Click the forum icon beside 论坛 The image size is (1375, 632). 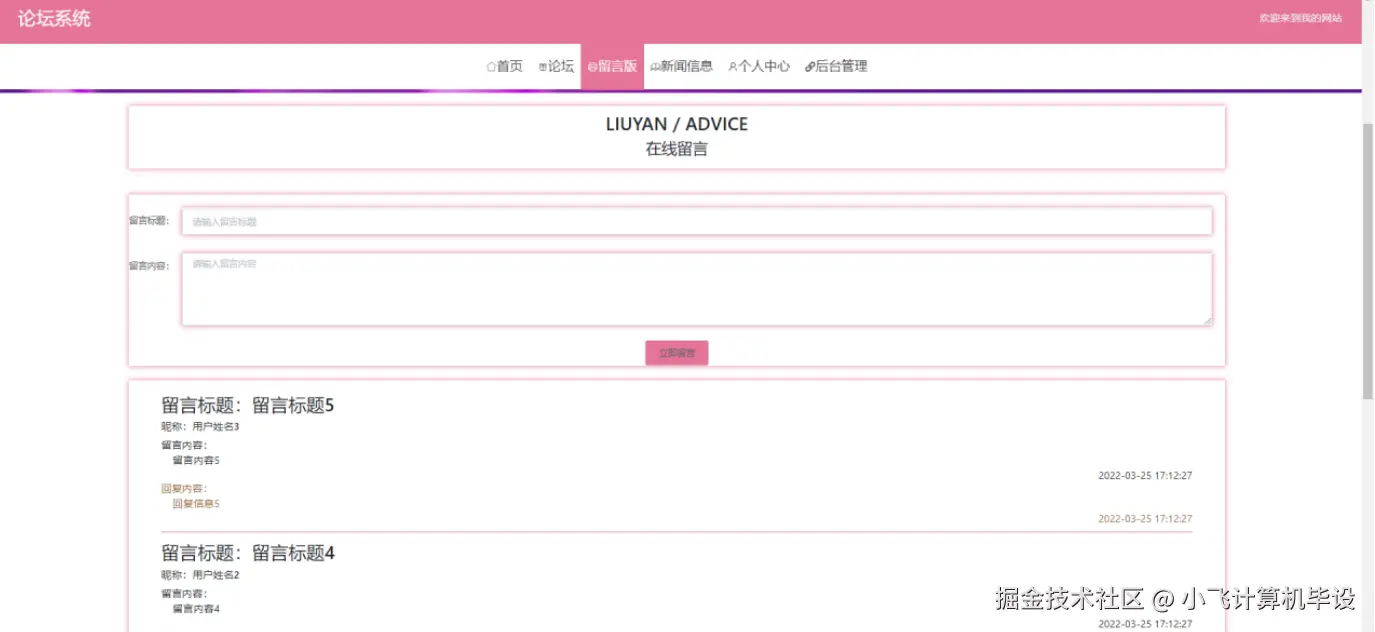[543, 67]
